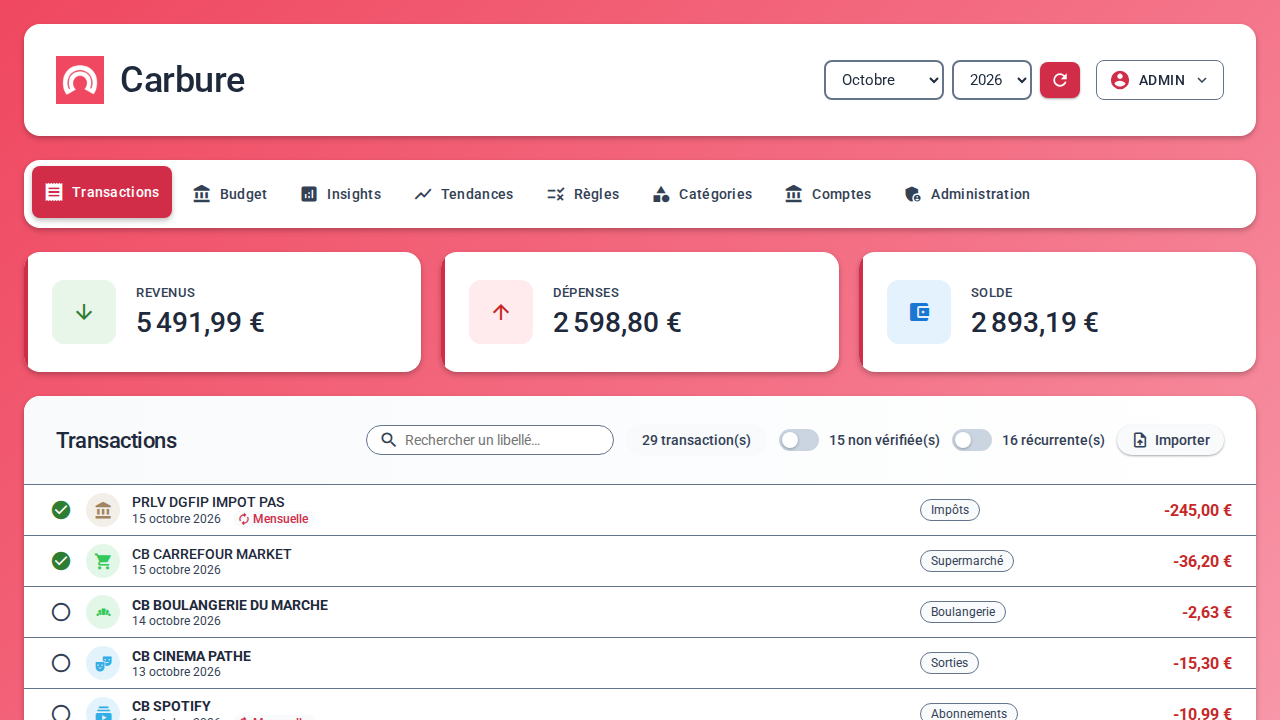Click the Dépenses 2 598,80 € amount
1280x720 pixels.
click(617, 323)
